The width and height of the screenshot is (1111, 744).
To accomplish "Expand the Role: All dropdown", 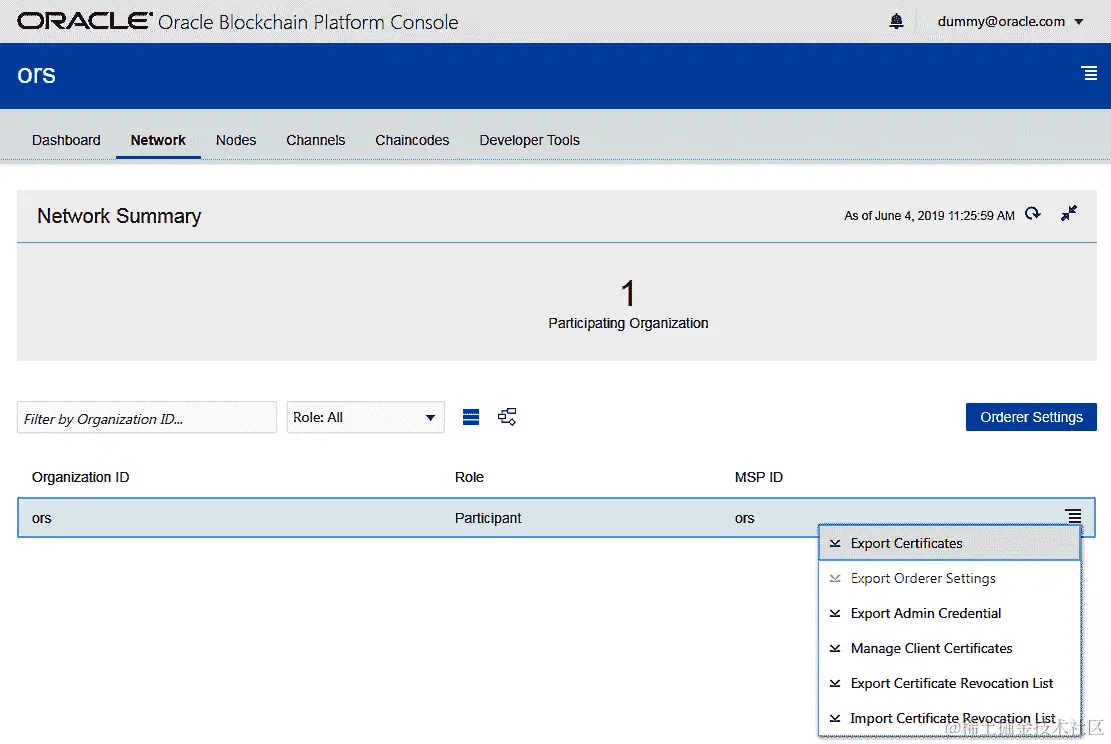I will pos(366,417).
